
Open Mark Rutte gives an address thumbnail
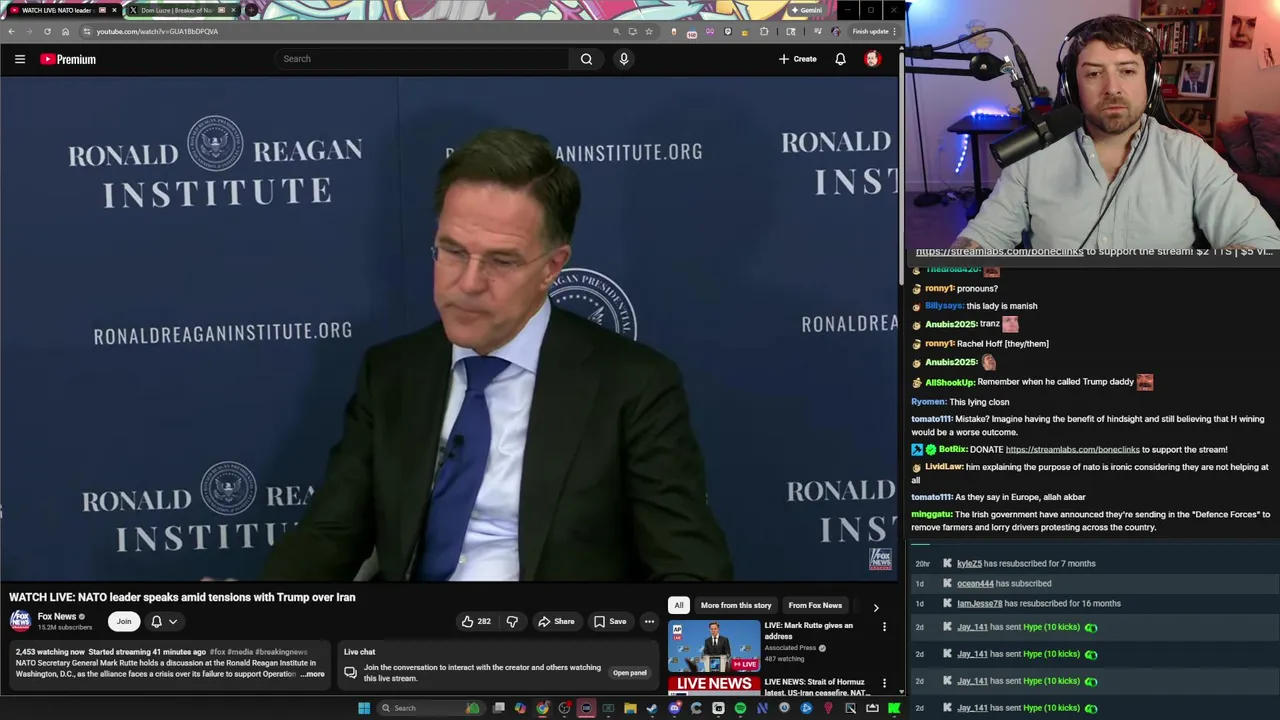(x=714, y=645)
